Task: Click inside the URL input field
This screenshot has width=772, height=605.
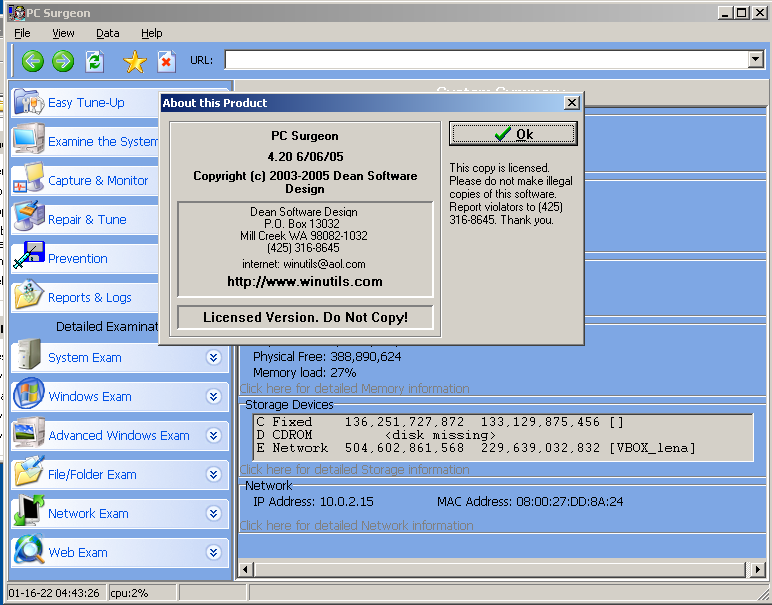Action: point(486,60)
